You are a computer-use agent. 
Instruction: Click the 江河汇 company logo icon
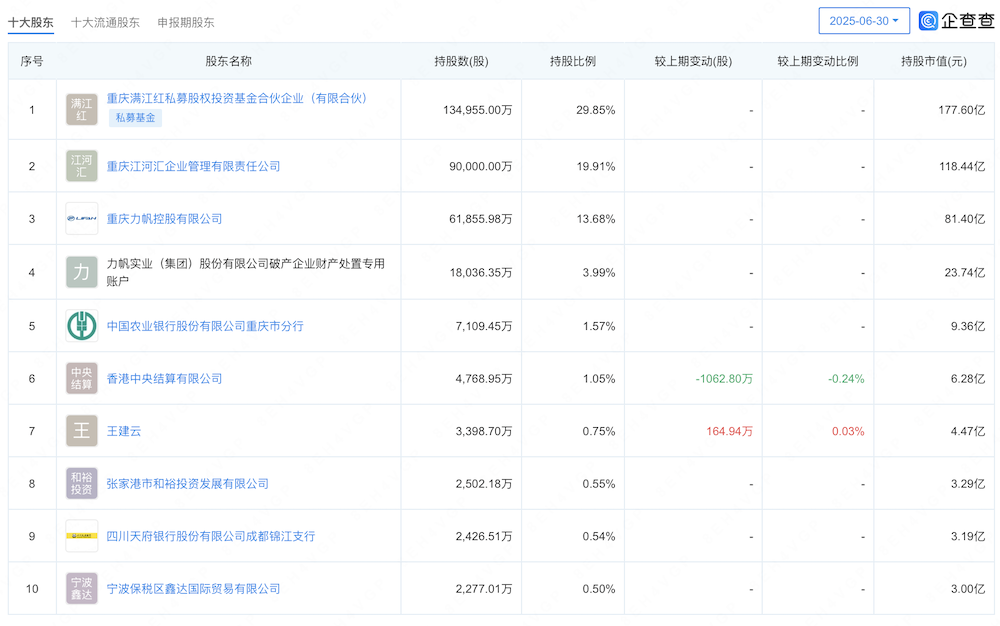pyautogui.click(x=81, y=165)
